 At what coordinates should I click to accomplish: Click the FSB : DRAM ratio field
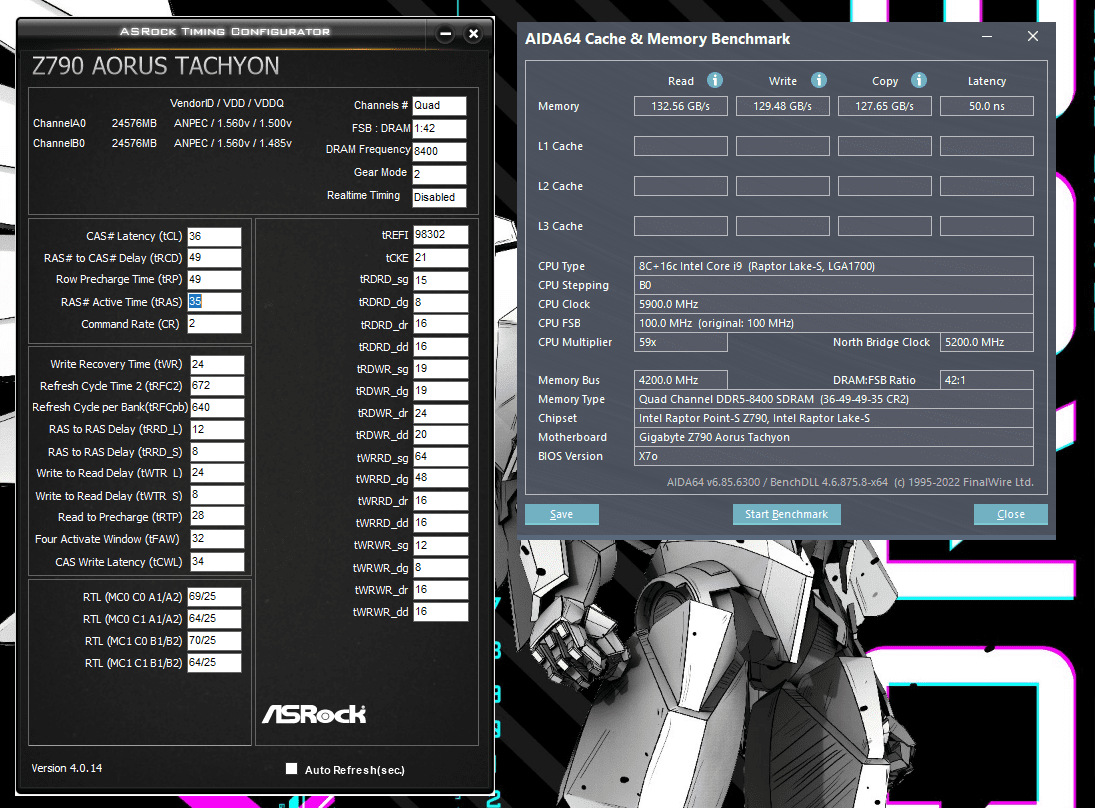coord(439,128)
